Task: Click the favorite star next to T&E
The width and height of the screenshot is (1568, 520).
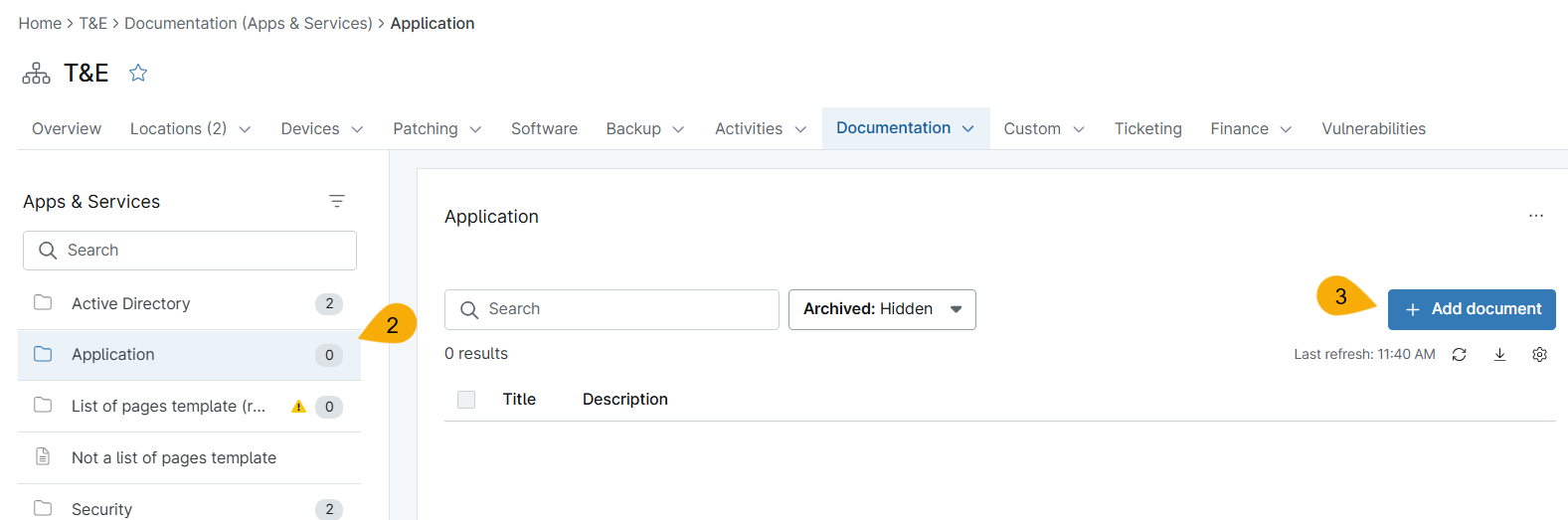Action: pos(138,73)
